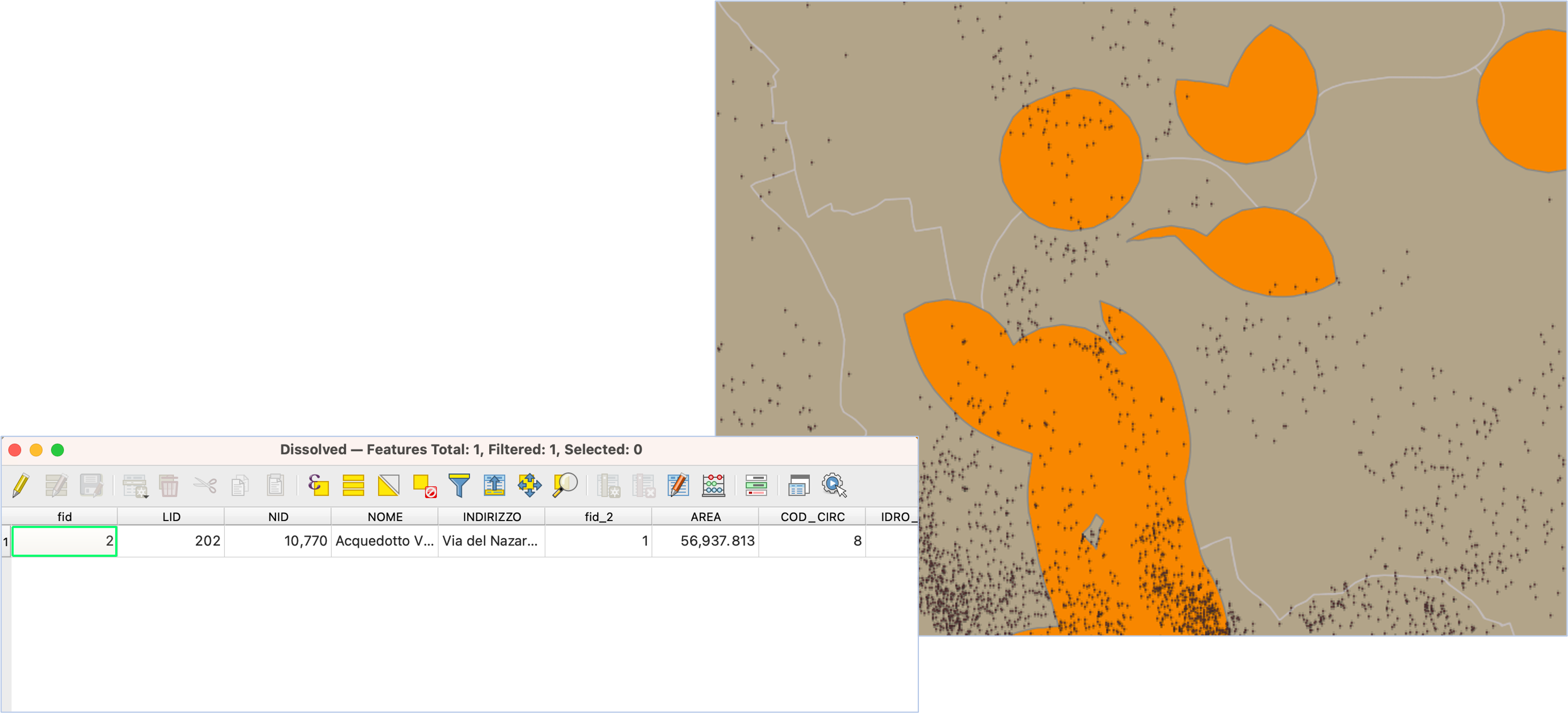Click the COD_CIRC column header

(x=812, y=517)
